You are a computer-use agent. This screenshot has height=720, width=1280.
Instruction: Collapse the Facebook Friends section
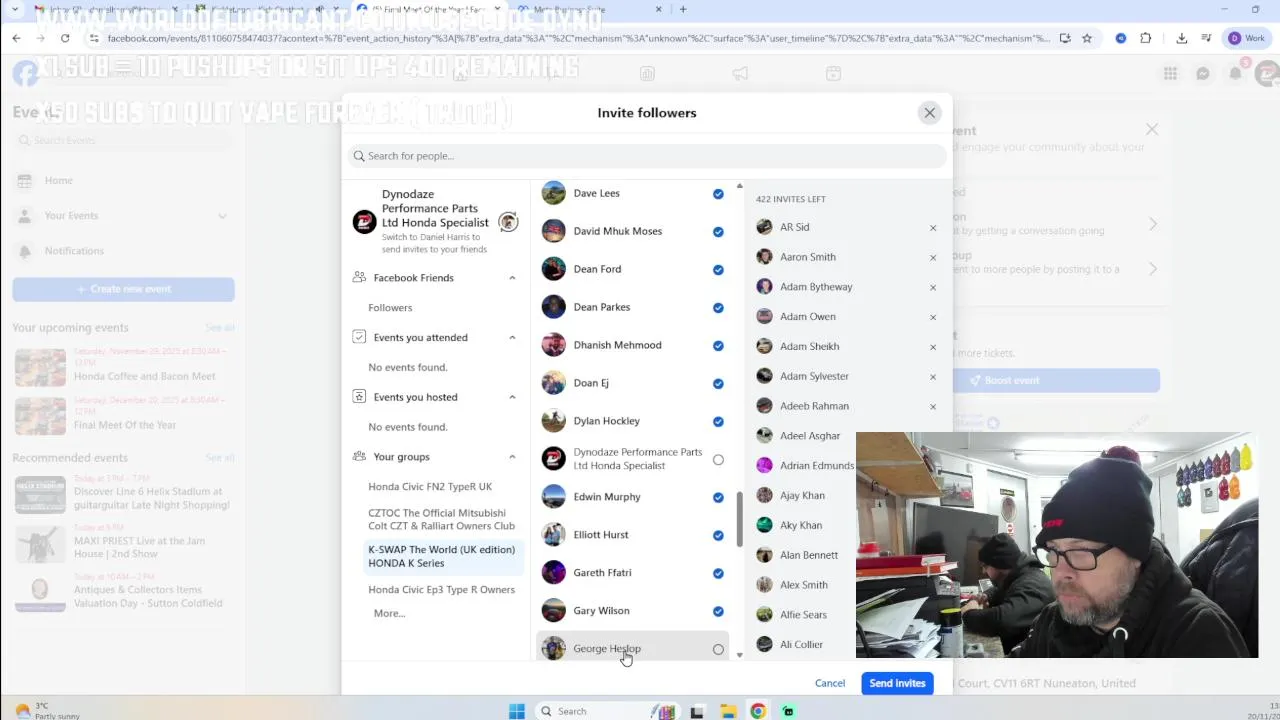pyautogui.click(x=512, y=278)
